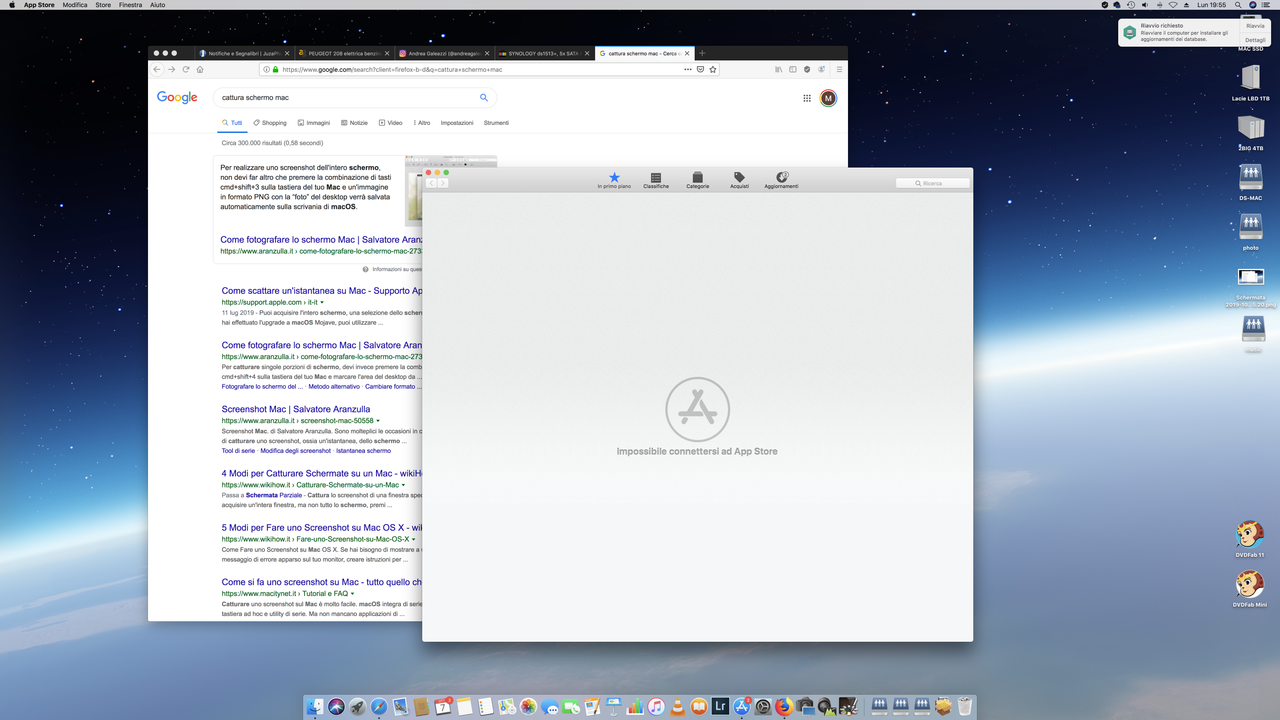Open the Categorie section in App Store
1280x720 pixels.
tap(697, 180)
